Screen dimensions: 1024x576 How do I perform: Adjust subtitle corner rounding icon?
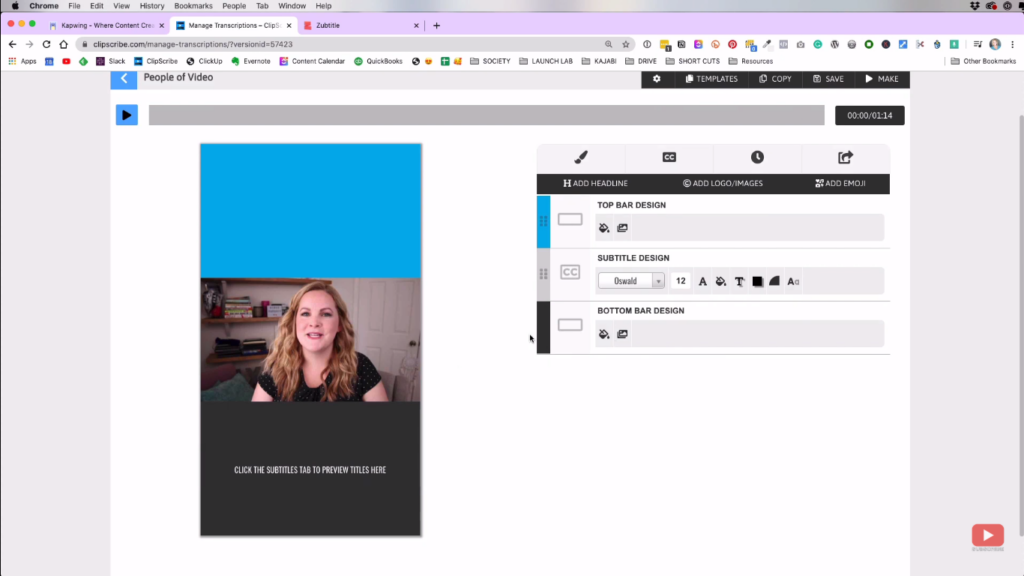click(775, 281)
